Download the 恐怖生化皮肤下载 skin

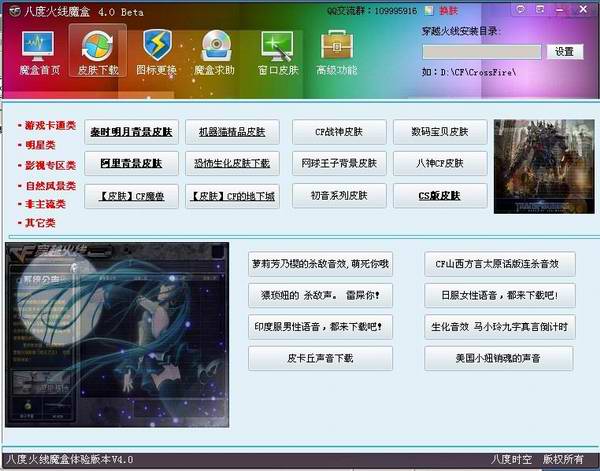pyautogui.click(x=233, y=163)
